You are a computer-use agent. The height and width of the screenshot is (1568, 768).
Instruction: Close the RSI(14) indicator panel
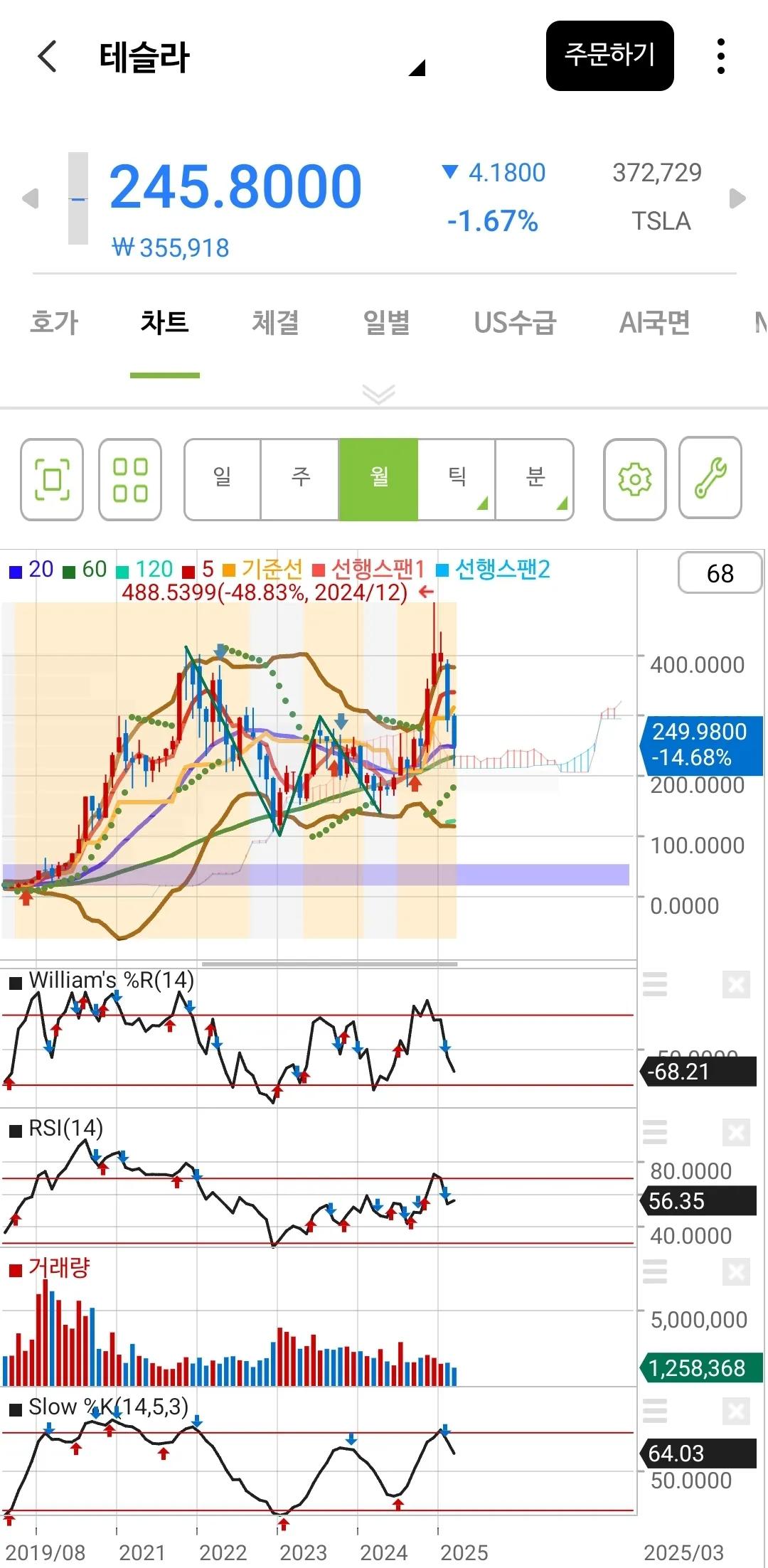736,1132
